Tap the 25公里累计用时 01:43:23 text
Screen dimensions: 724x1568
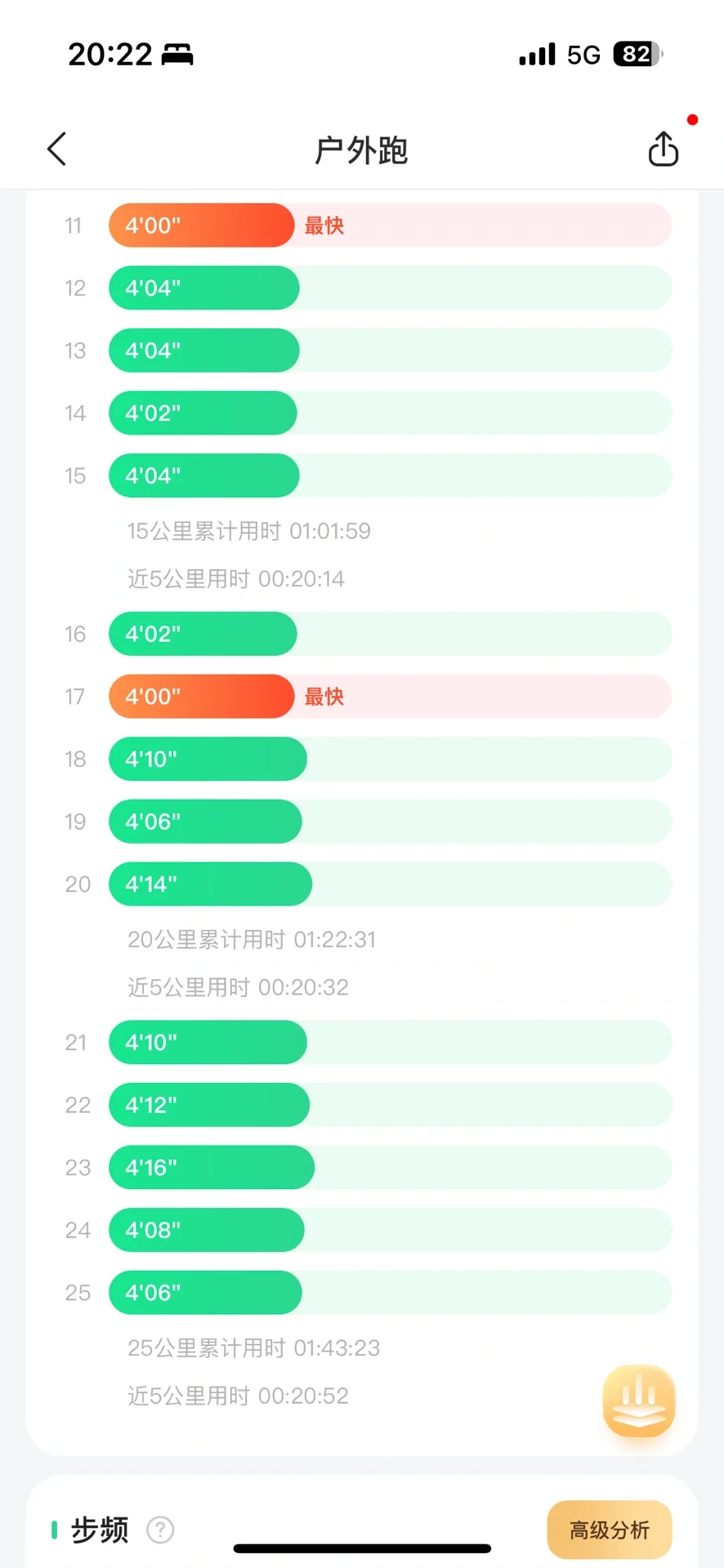pyautogui.click(x=254, y=1347)
